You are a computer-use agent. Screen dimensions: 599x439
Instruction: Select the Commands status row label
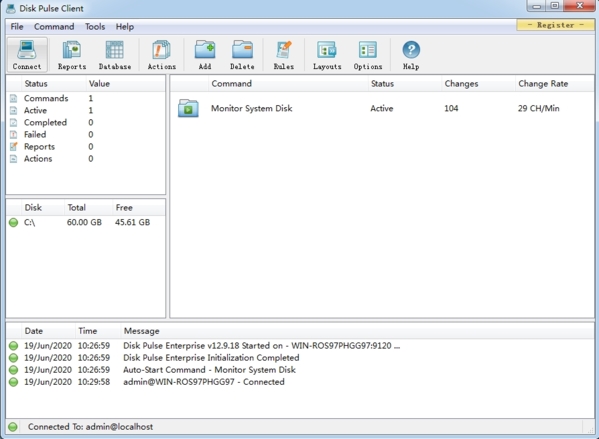[46, 99]
